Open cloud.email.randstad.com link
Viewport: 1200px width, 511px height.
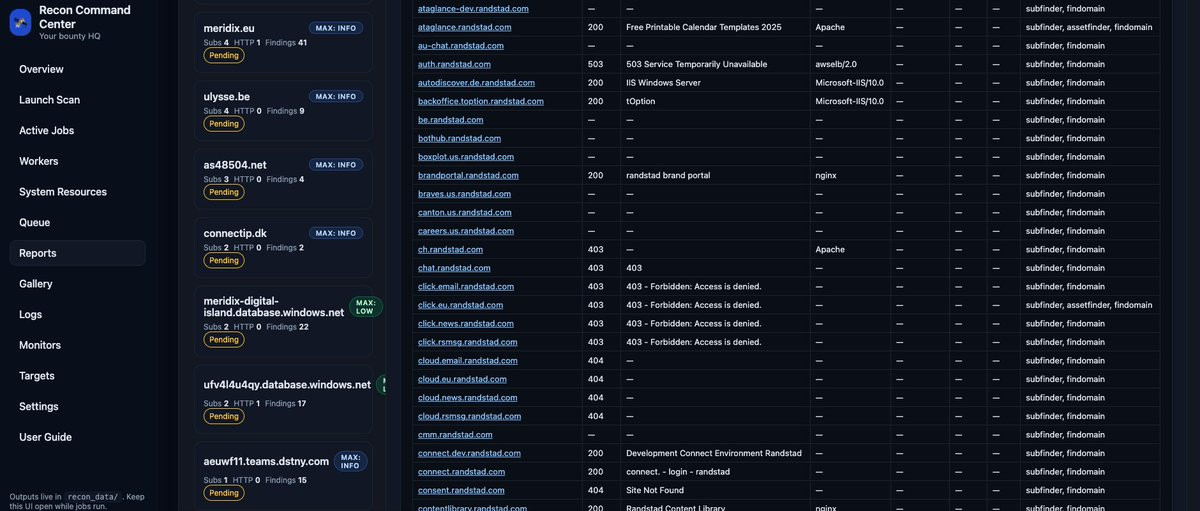point(468,360)
